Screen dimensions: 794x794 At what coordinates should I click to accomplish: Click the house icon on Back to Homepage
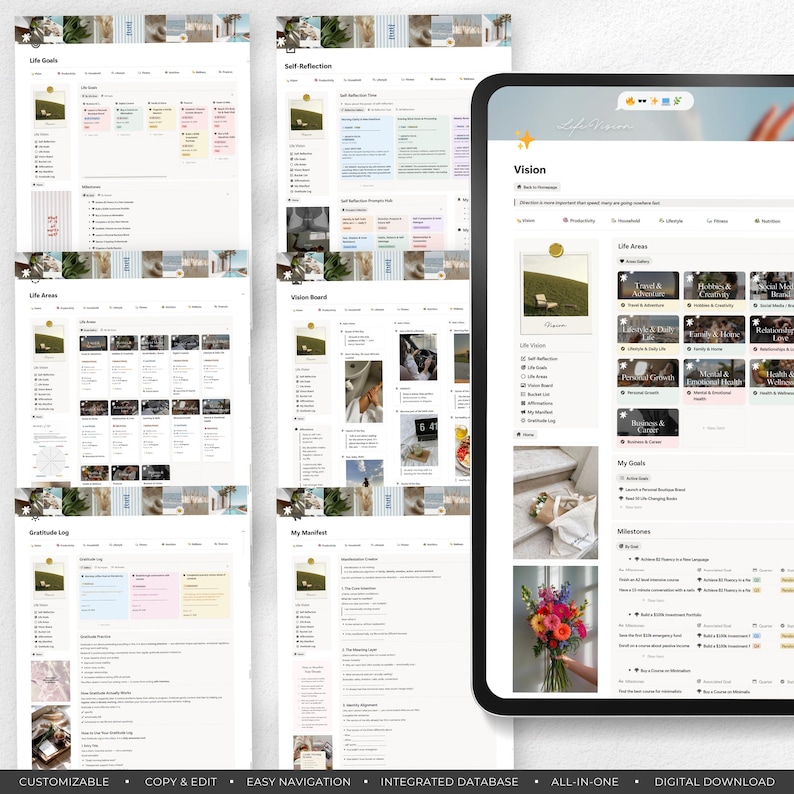coord(519,187)
